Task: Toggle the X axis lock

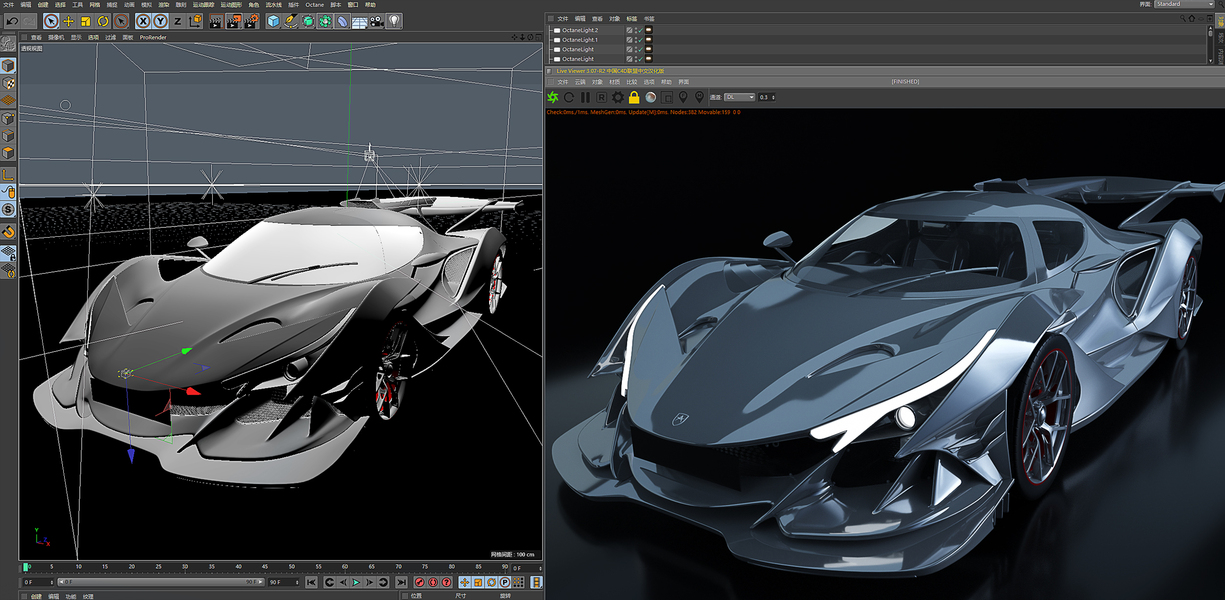Action: [143, 21]
